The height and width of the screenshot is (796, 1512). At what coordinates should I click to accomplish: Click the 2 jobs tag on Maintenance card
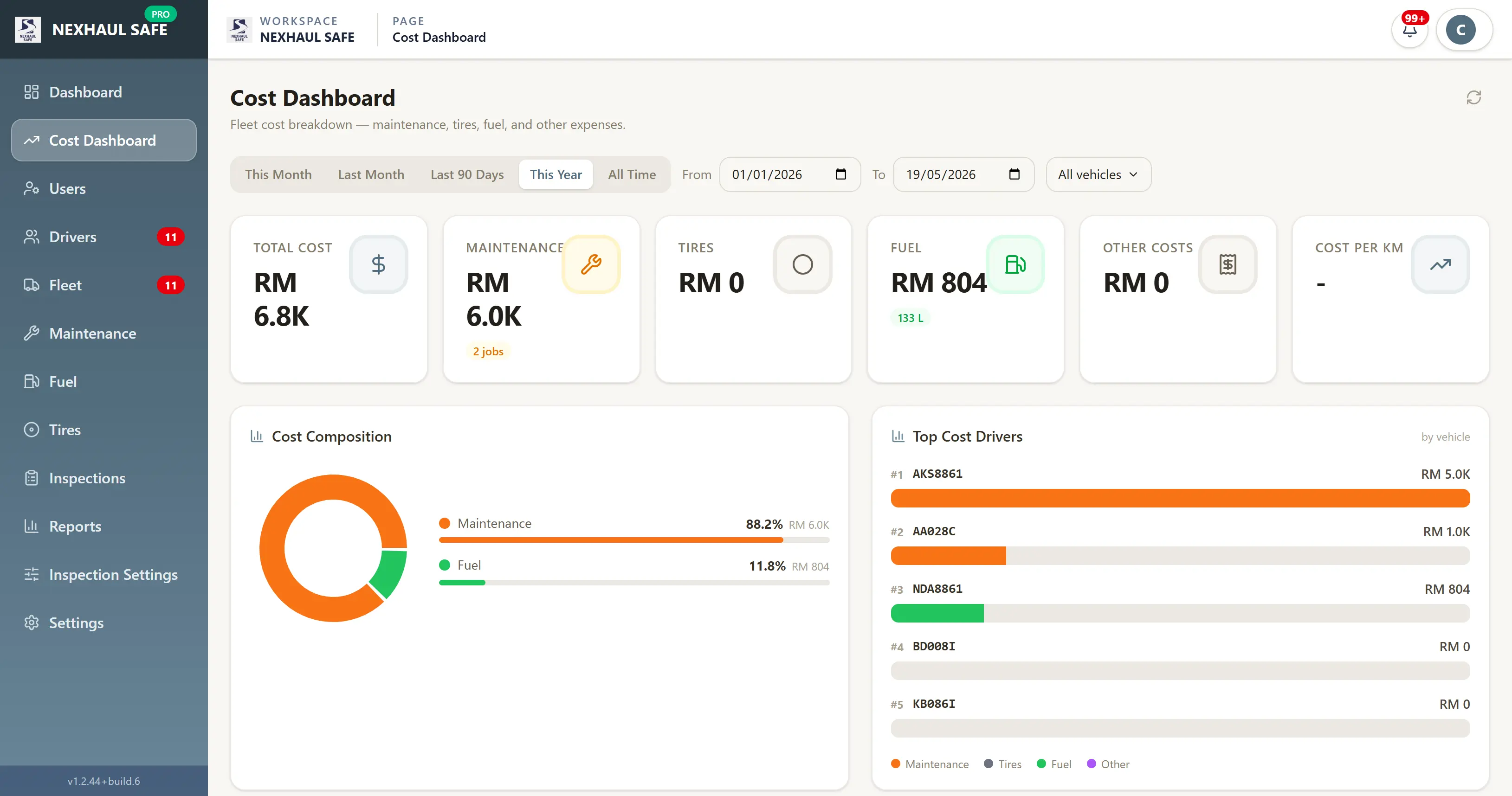point(488,351)
